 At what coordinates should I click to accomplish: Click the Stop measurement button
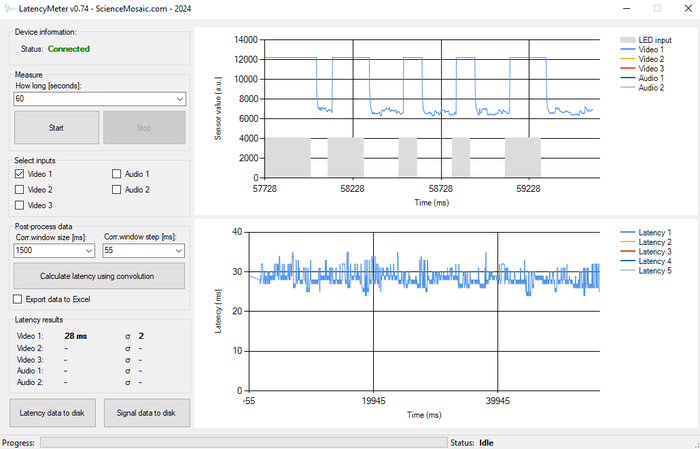[x=144, y=128]
